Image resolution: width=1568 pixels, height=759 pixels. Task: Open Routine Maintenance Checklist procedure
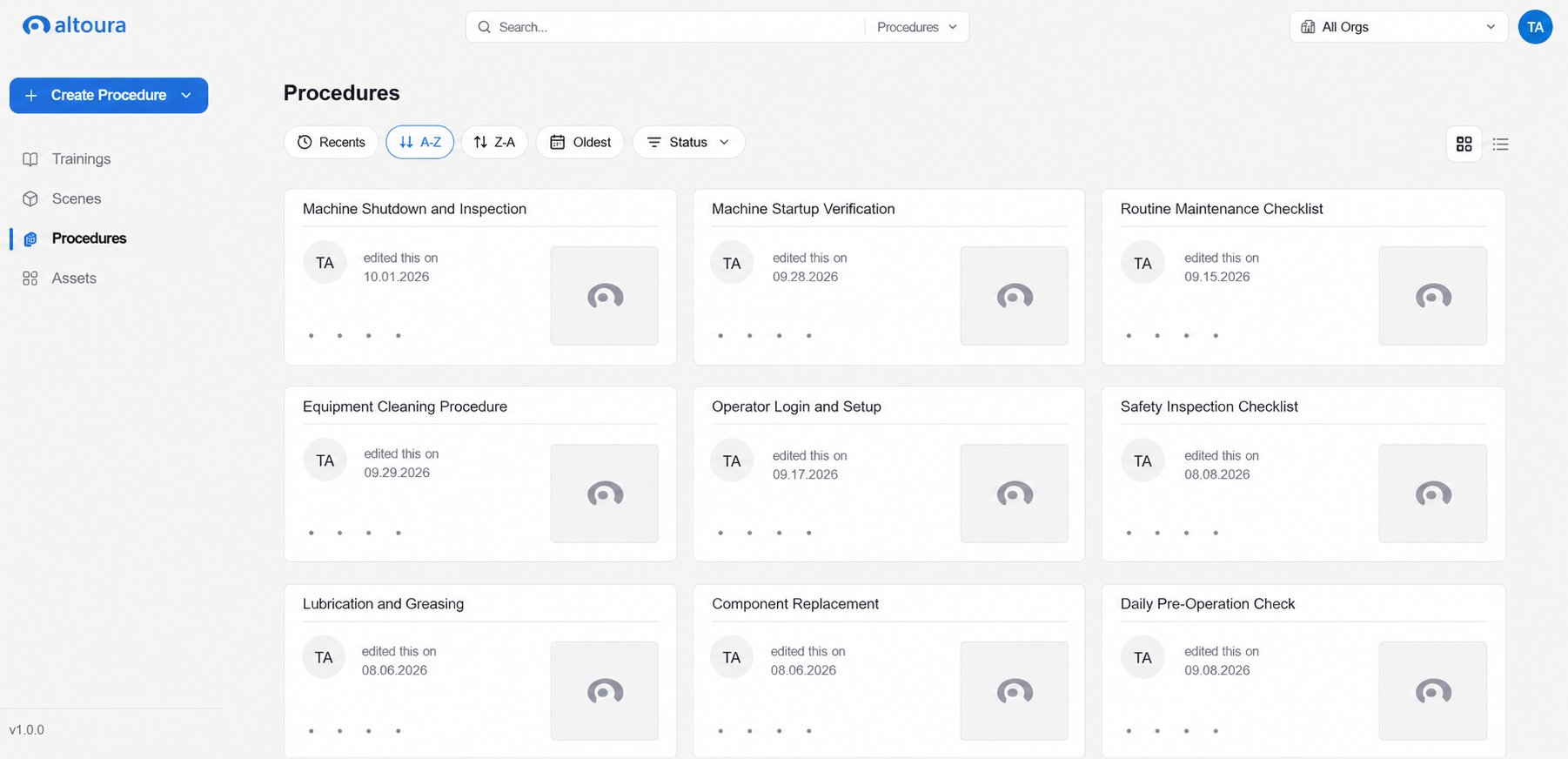1222,209
